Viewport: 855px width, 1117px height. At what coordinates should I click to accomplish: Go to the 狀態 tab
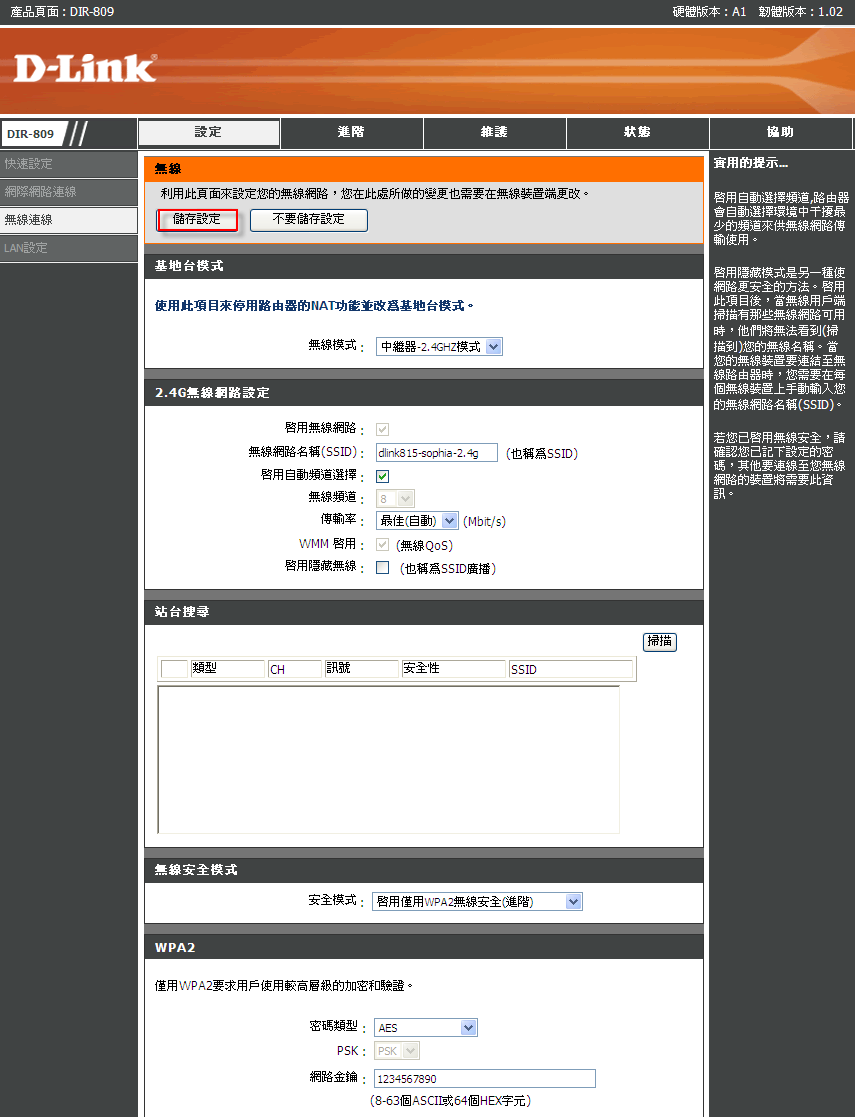[x=637, y=133]
